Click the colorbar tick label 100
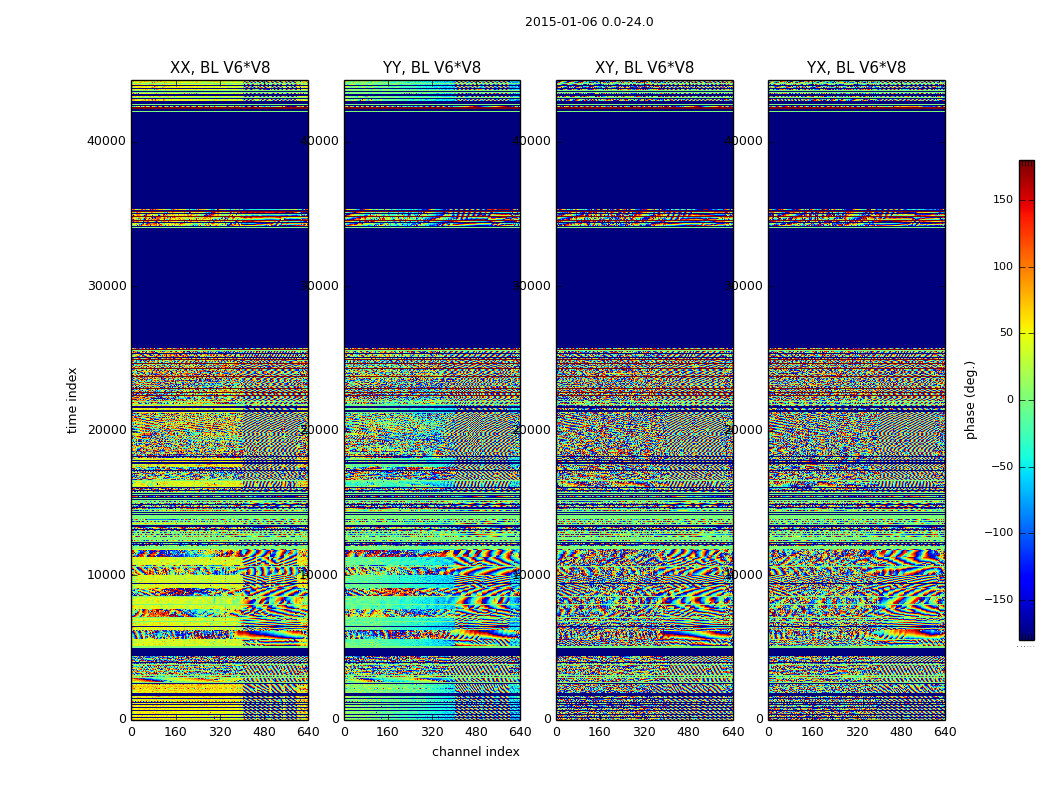This screenshot has height=800, width=1050. tap(1002, 266)
